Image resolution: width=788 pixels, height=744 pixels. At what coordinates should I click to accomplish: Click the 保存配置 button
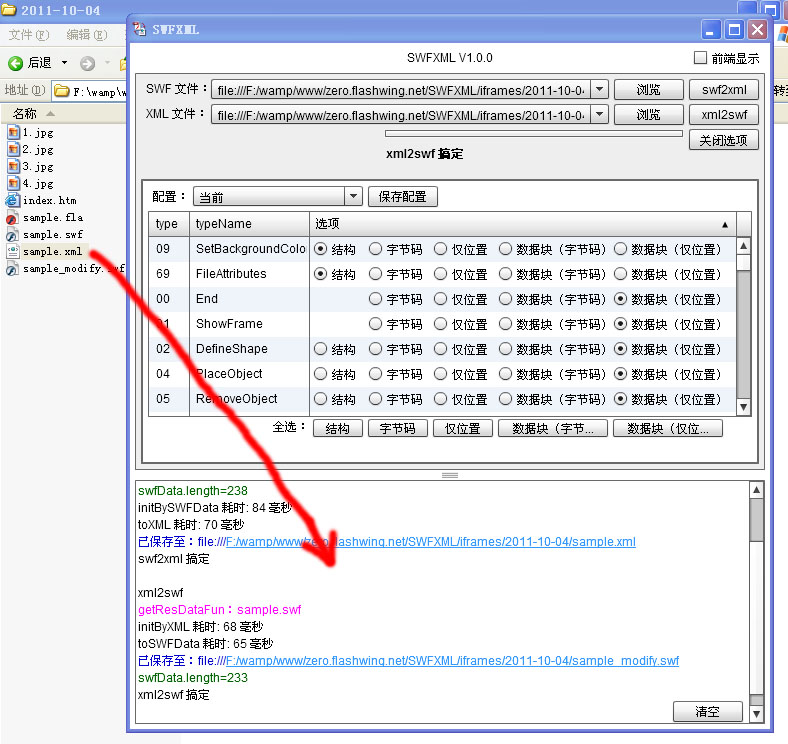point(403,197)
